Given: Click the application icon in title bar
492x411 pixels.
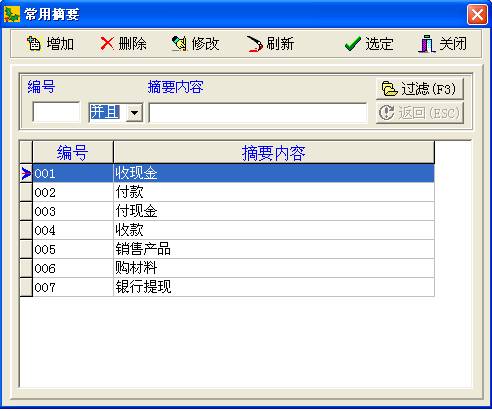Looking at the screenshot, I should click(12, 14).
